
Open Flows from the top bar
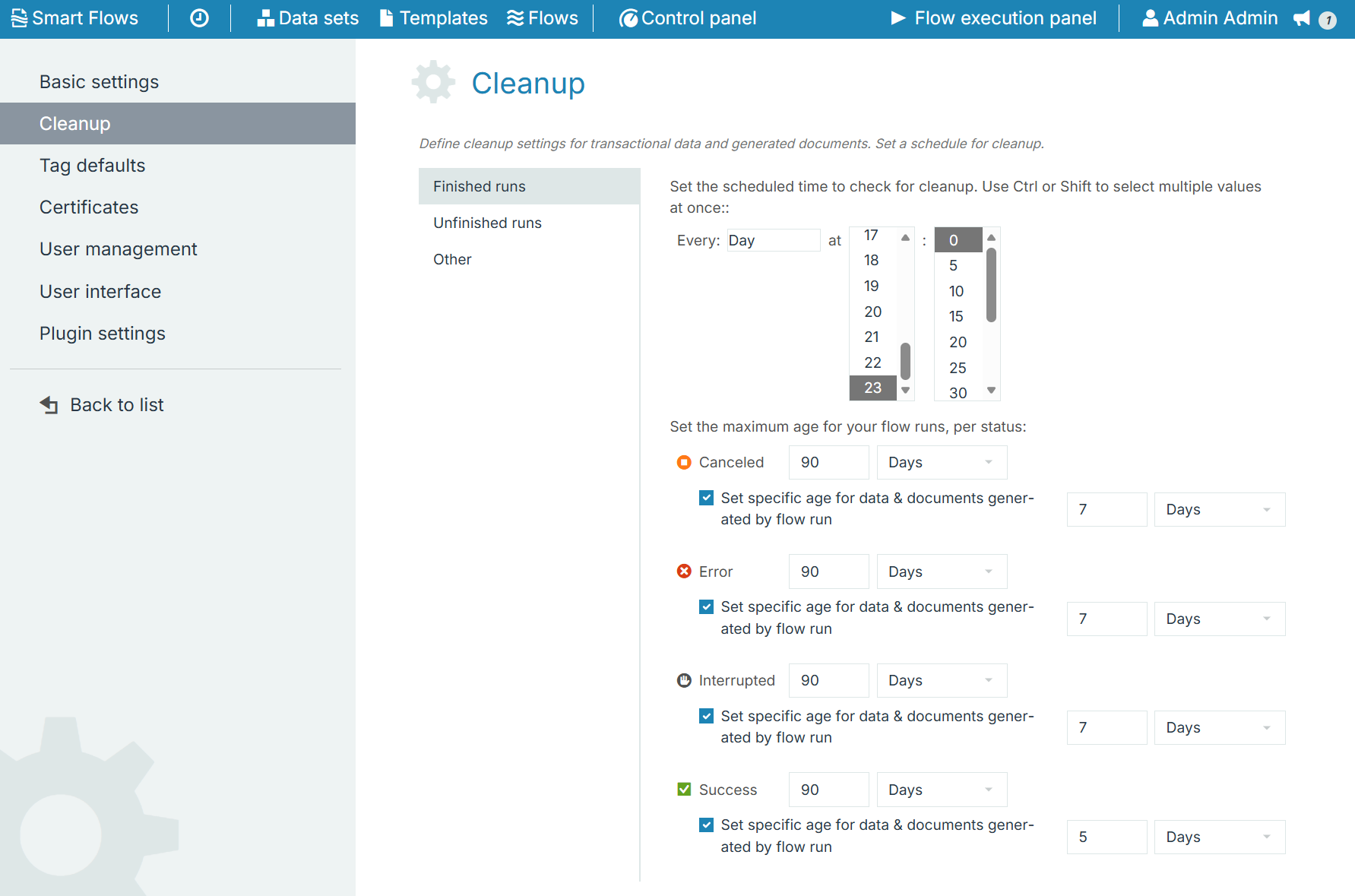[543, 18]
